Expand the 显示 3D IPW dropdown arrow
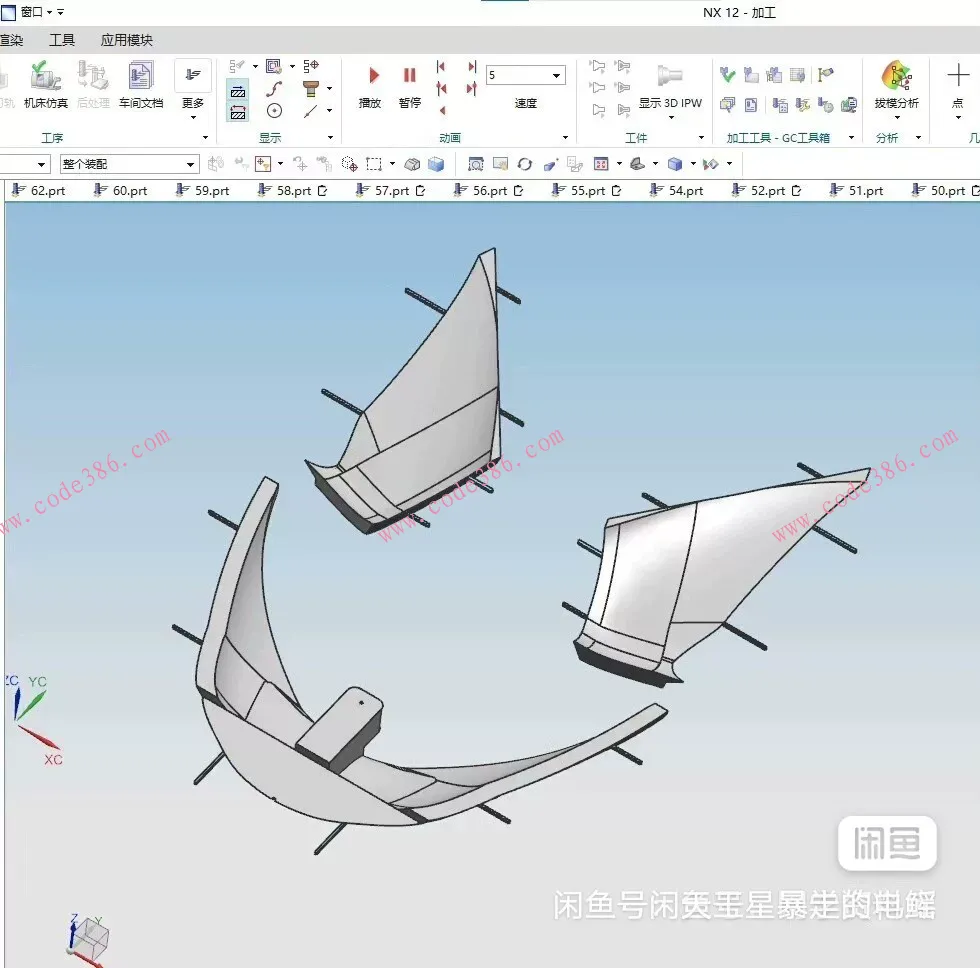This screenshot has width=980, height=968. 671,117
